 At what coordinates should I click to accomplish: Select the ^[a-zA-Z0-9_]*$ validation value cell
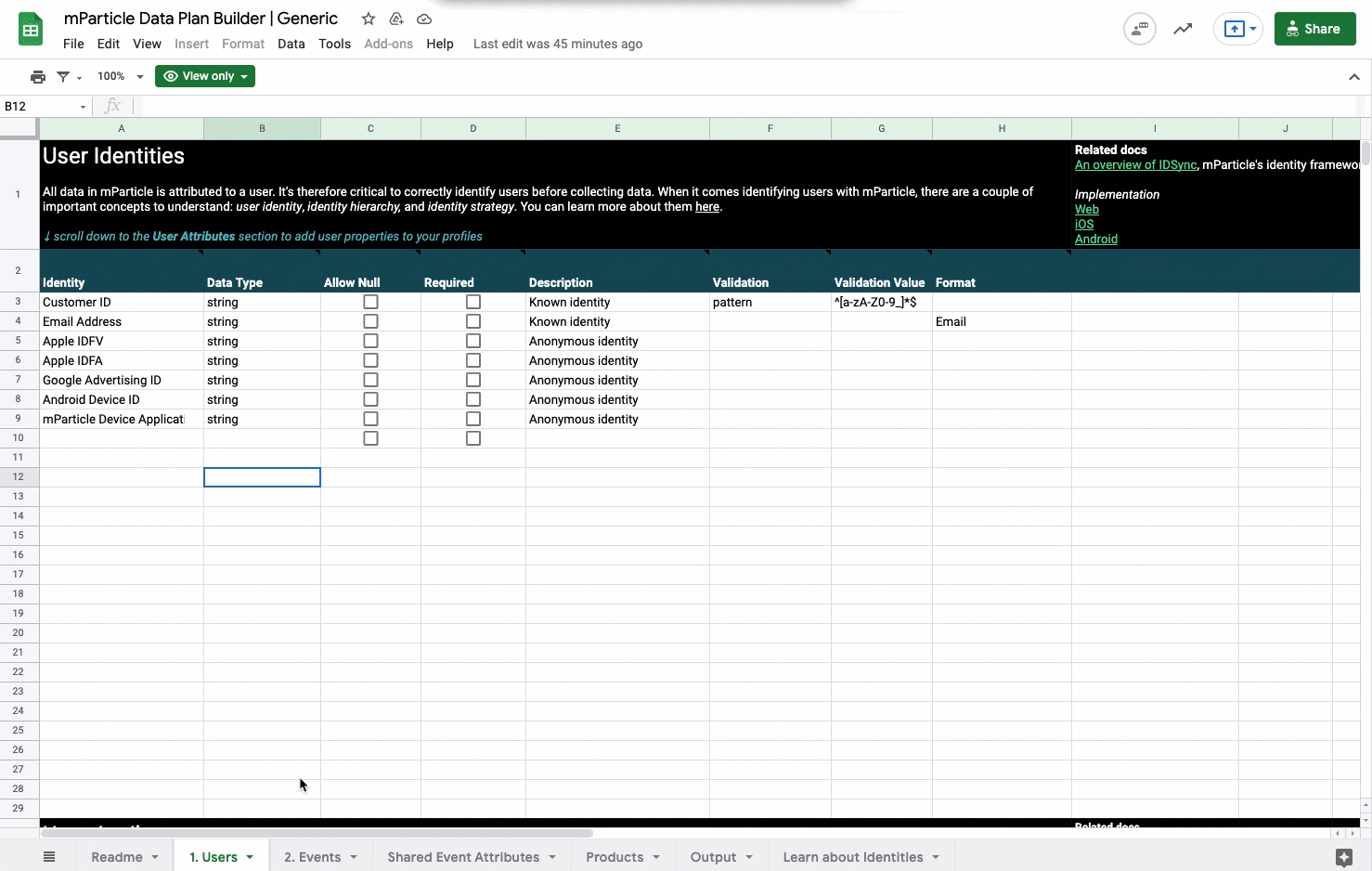882,302
